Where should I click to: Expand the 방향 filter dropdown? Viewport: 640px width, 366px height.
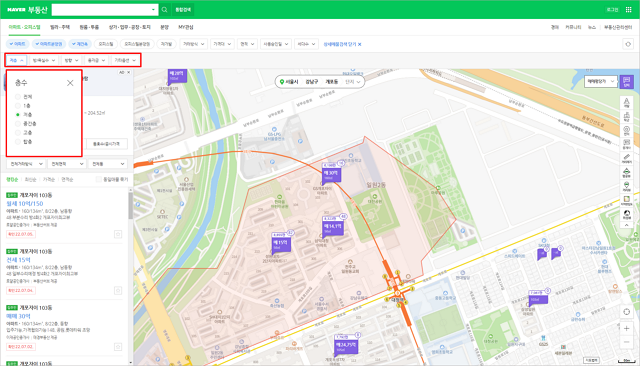click(71, 60)
